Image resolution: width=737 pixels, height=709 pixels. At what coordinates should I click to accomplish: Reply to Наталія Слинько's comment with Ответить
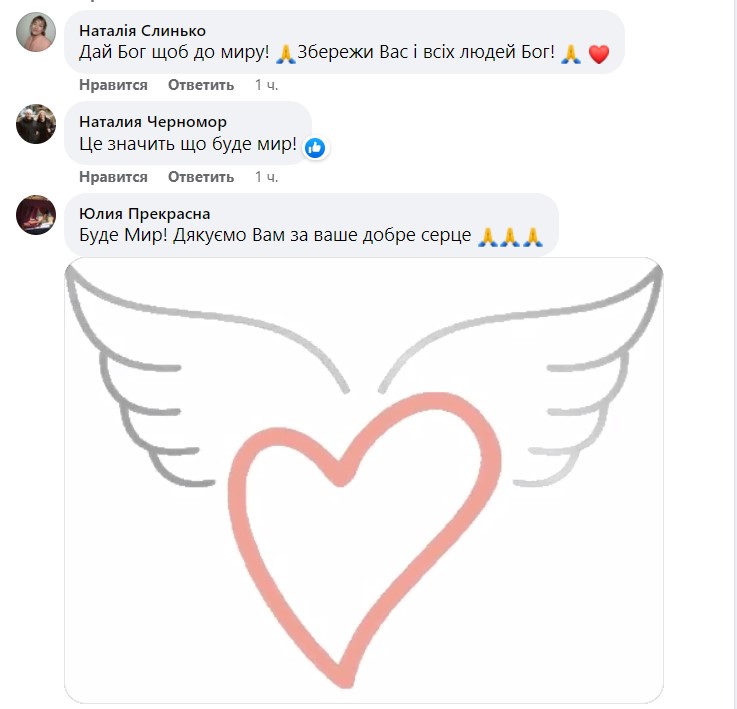tap(201, 85)
